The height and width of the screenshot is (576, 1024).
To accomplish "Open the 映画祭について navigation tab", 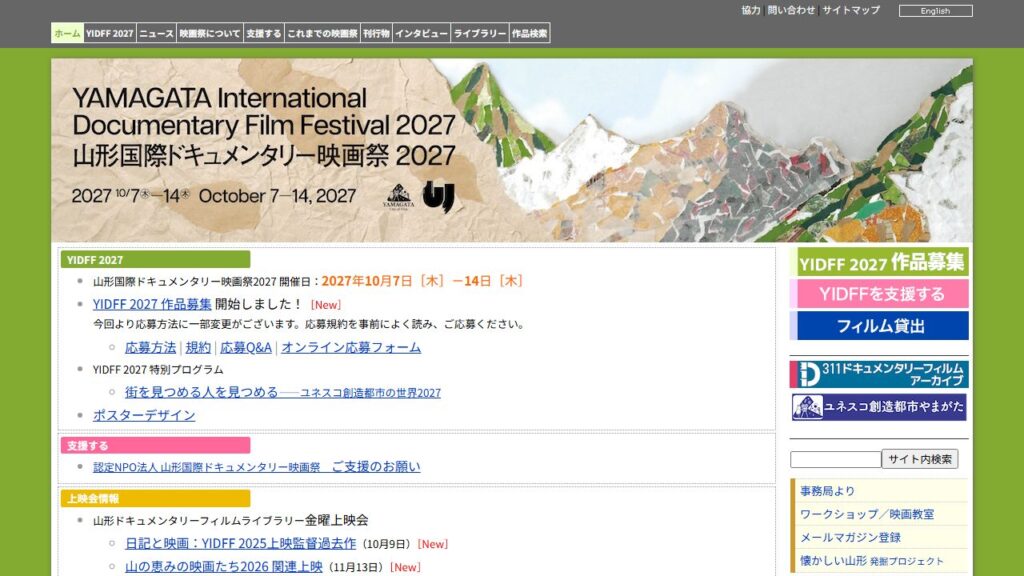I will [210, 33].
